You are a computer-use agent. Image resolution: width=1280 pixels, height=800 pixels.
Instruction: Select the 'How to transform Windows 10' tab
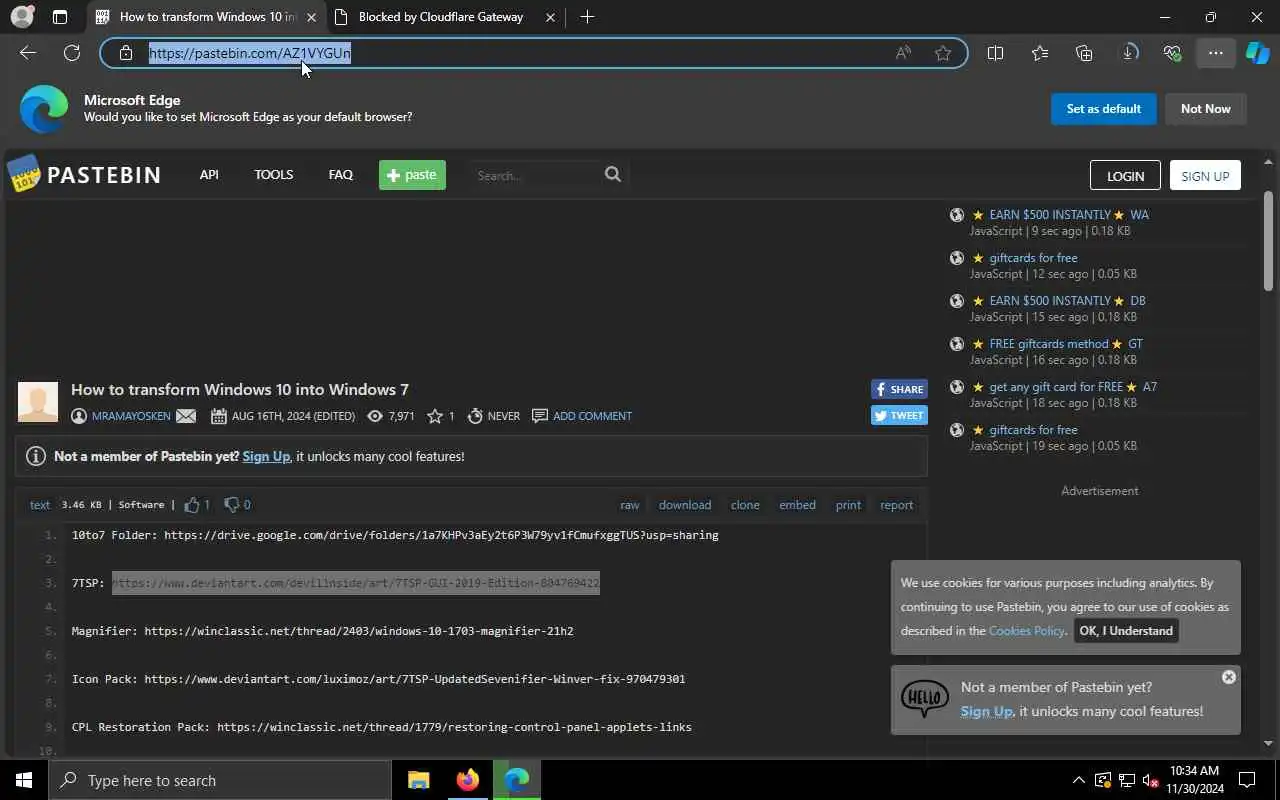click(207, 17)
